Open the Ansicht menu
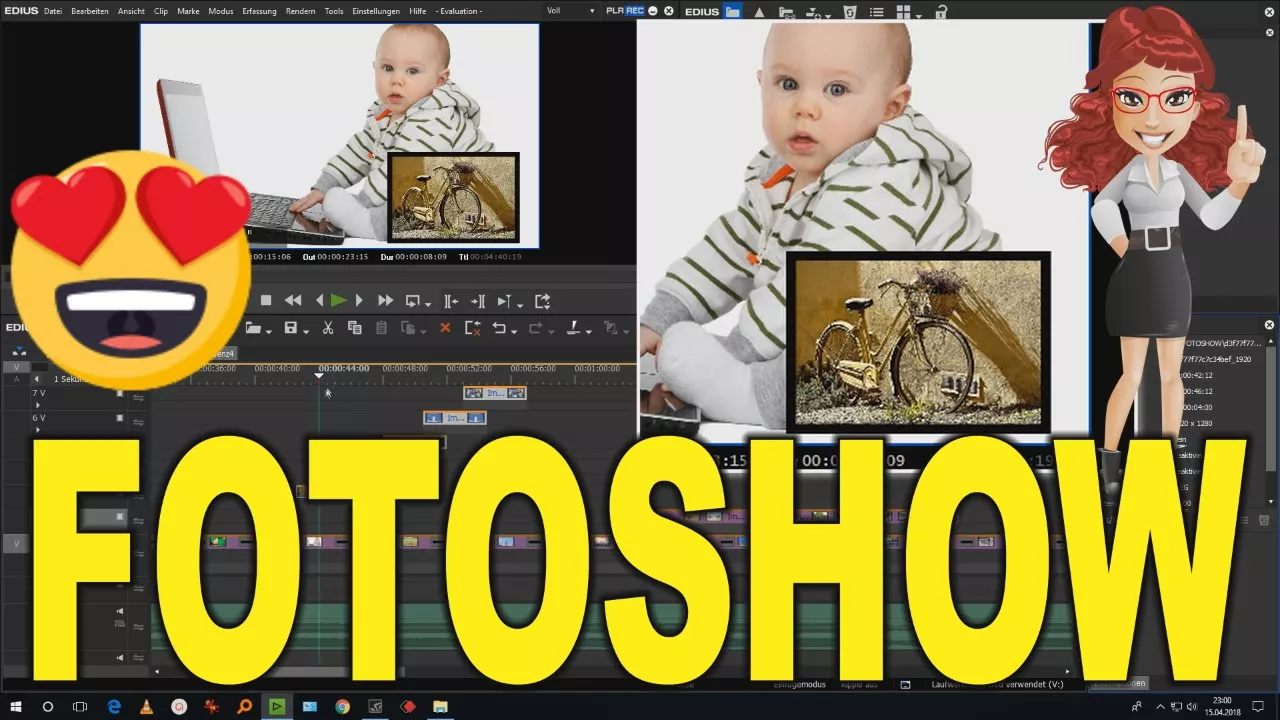 point(131,10)
